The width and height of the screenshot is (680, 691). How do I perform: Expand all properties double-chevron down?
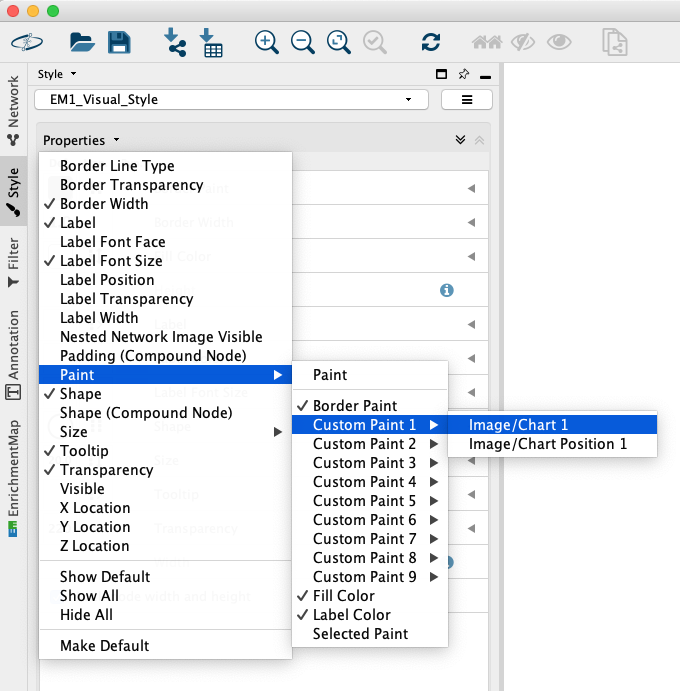[460, 140]
